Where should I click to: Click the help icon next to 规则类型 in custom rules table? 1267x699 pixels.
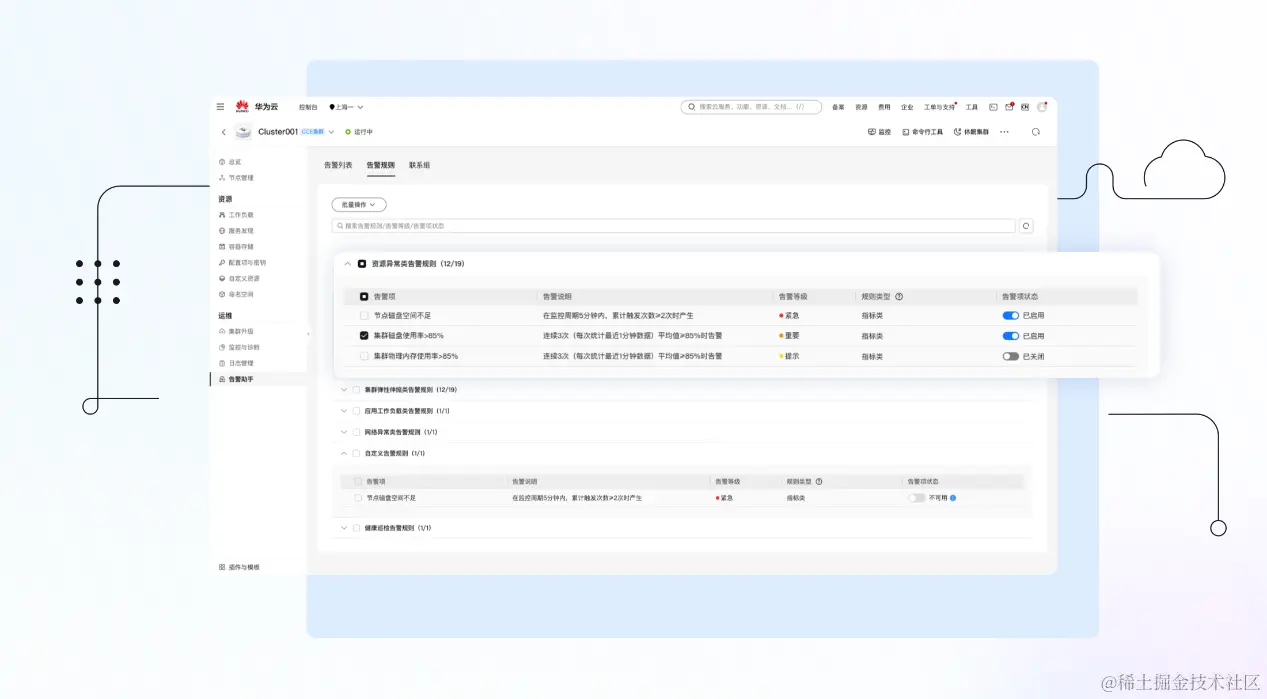point(819,482)
